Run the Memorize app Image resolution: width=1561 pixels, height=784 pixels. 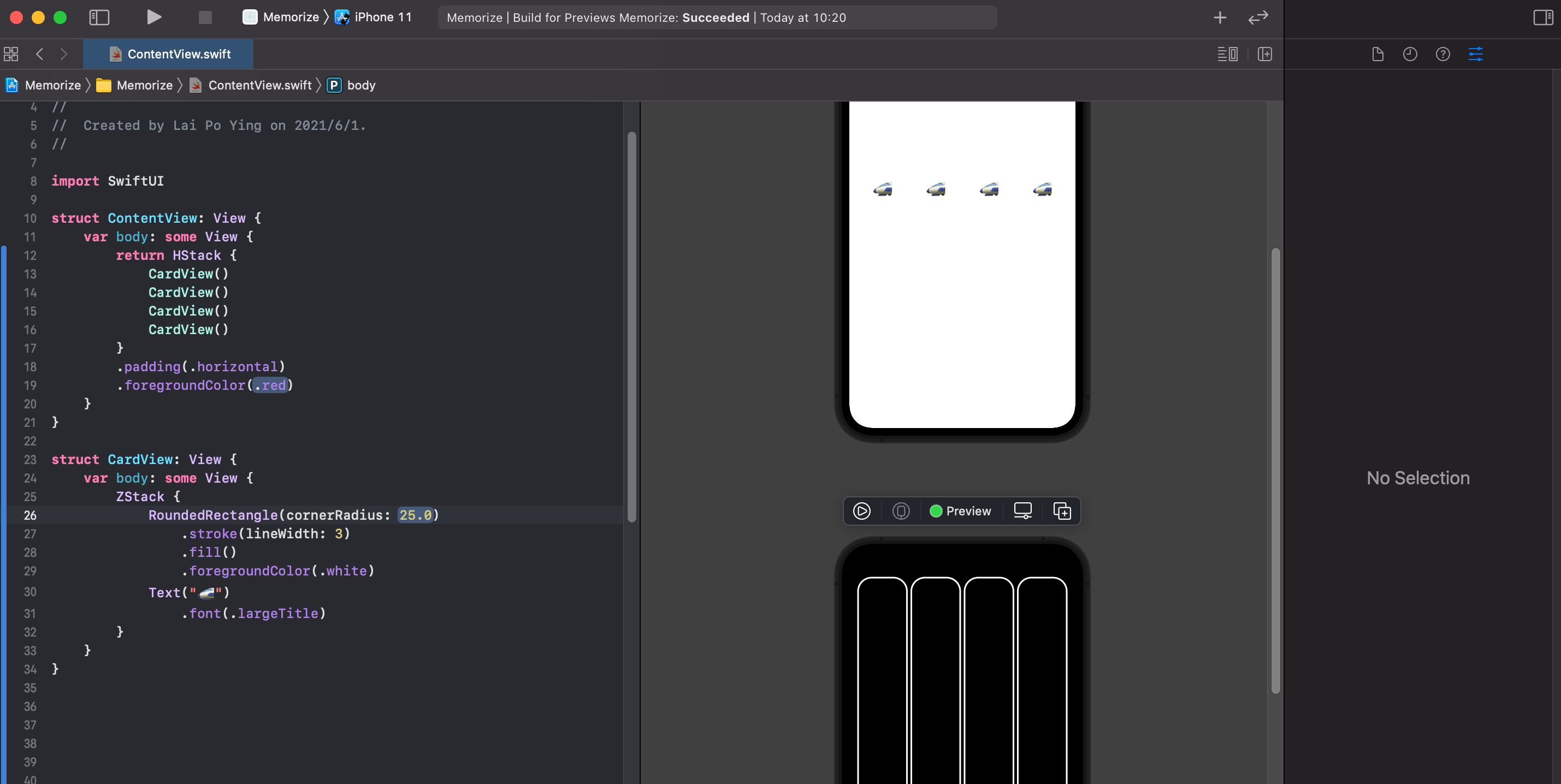pyautogui.click(x=154, y=17)
